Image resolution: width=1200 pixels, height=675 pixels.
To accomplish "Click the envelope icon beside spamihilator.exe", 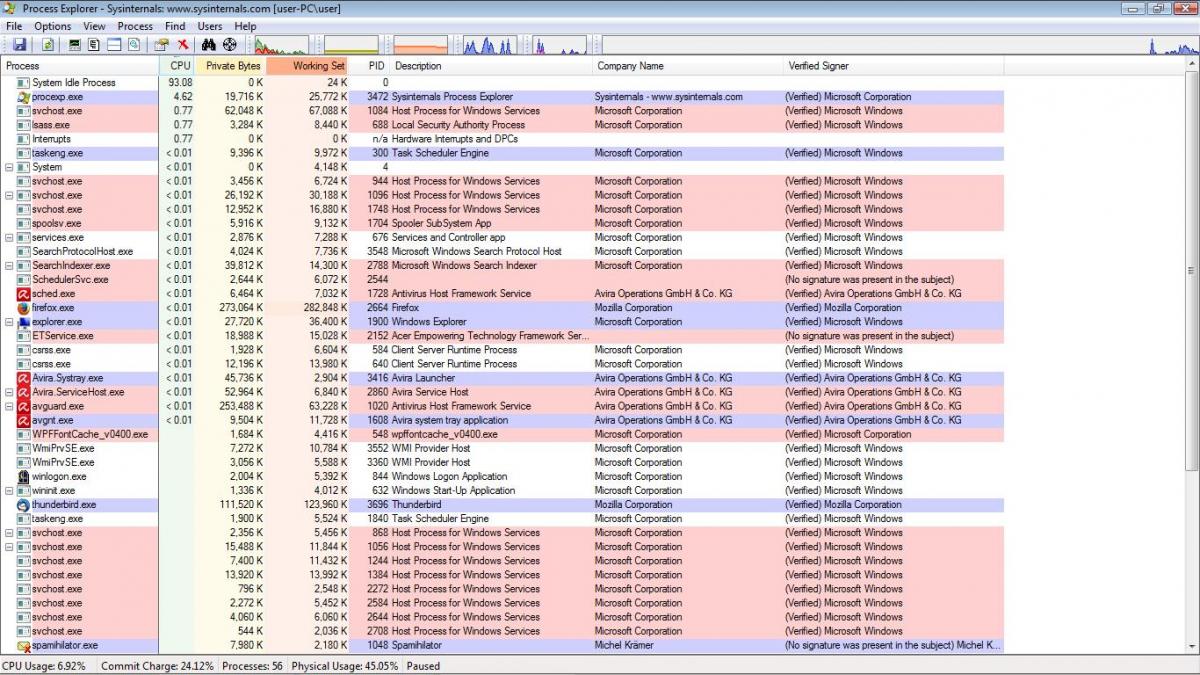I will (24, 645).
